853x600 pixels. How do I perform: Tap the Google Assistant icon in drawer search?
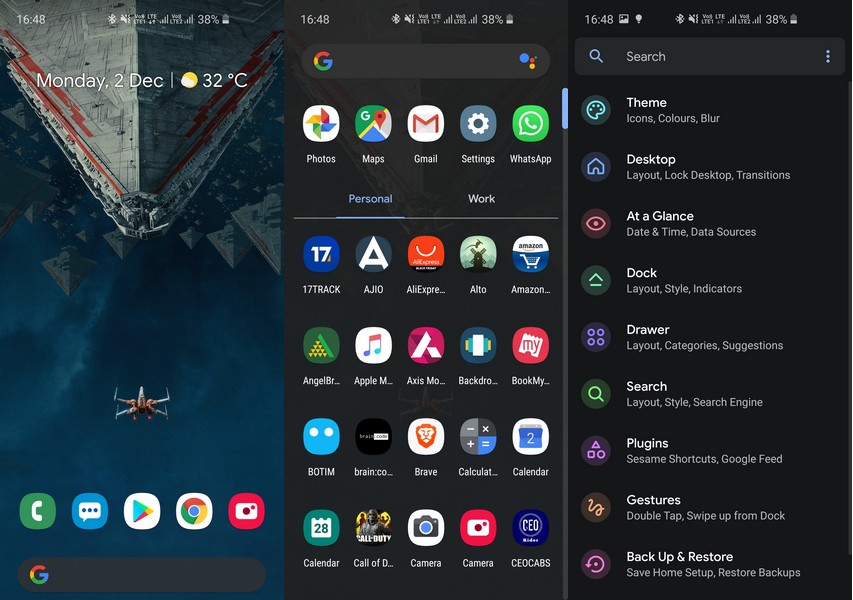coord(528,60)
